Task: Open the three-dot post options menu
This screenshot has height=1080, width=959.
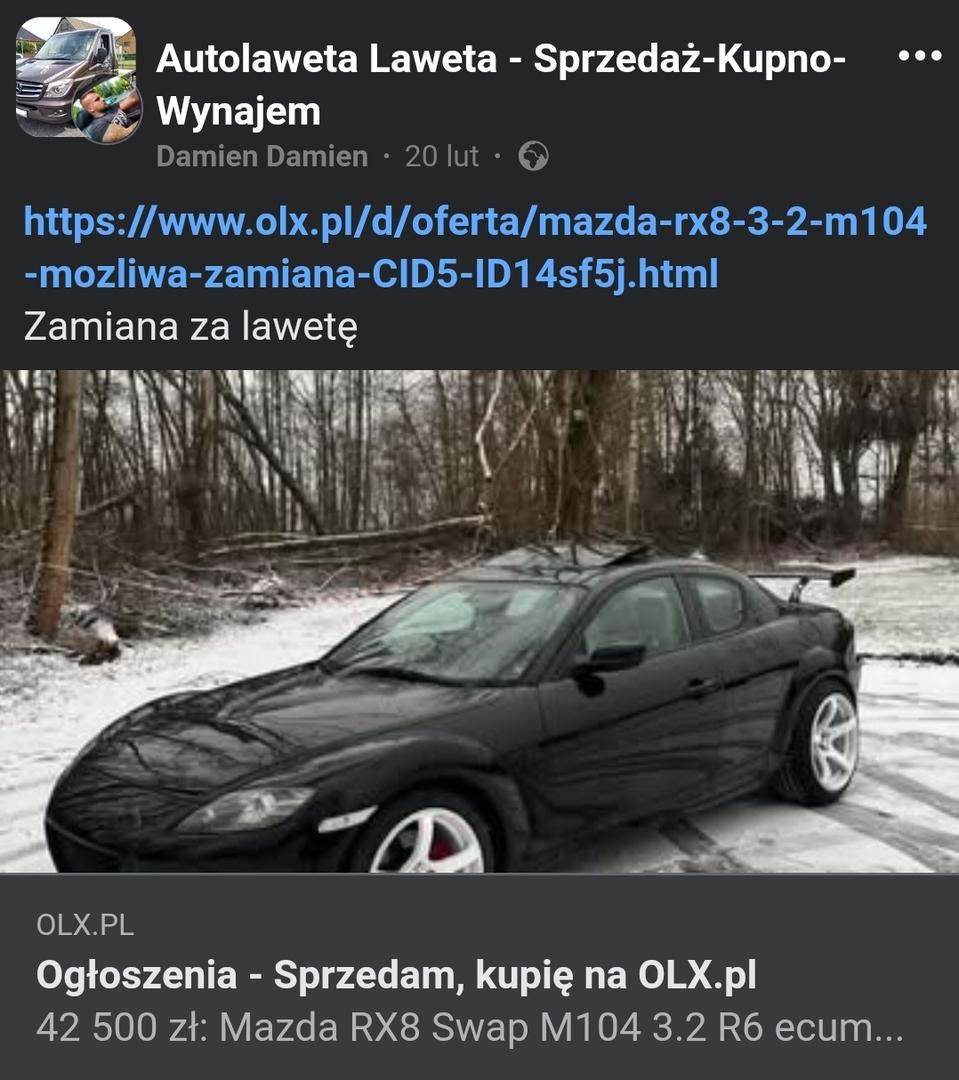Action: click(x=920, y=56)
